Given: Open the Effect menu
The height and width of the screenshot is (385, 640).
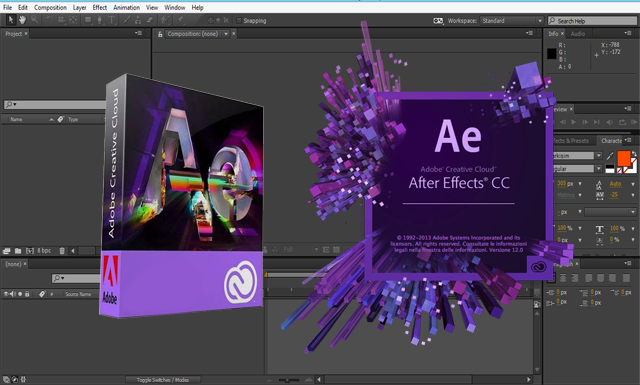Looking at the screenshot, I should click(100, 7).
